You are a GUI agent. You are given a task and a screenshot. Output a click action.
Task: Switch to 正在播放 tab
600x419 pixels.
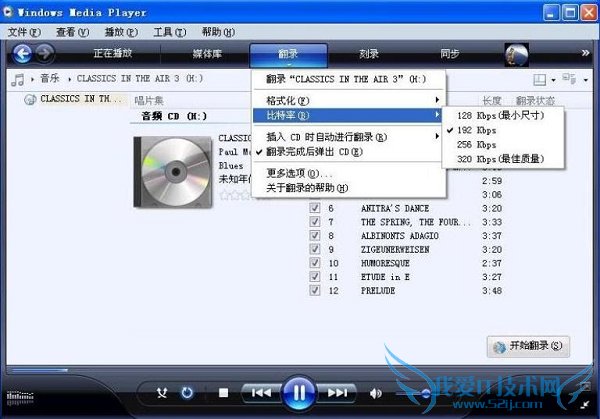pyautogui.click(x=112, y=53)
